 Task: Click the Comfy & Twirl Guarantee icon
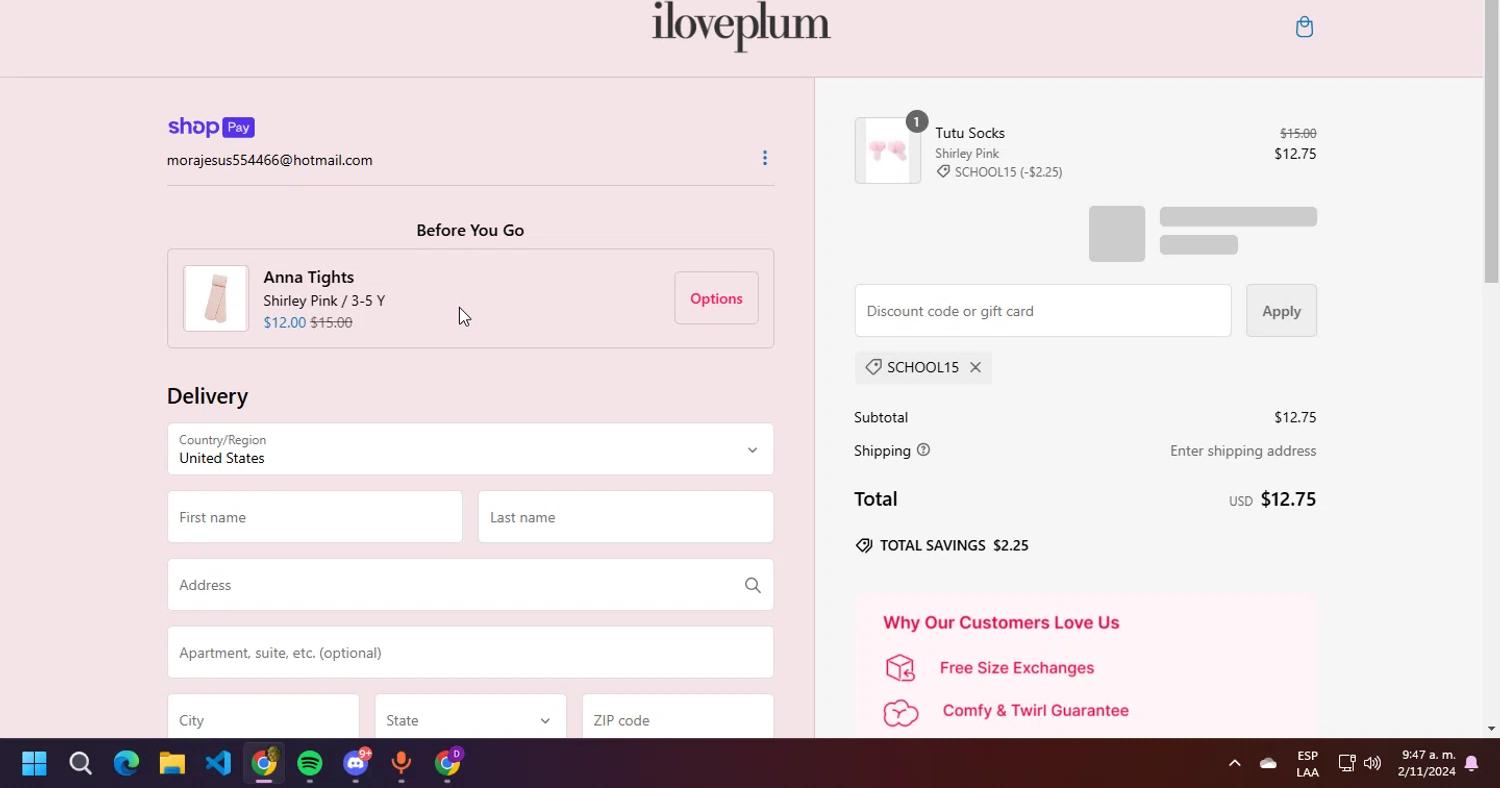pyautogui.click(x=901, y=712)
